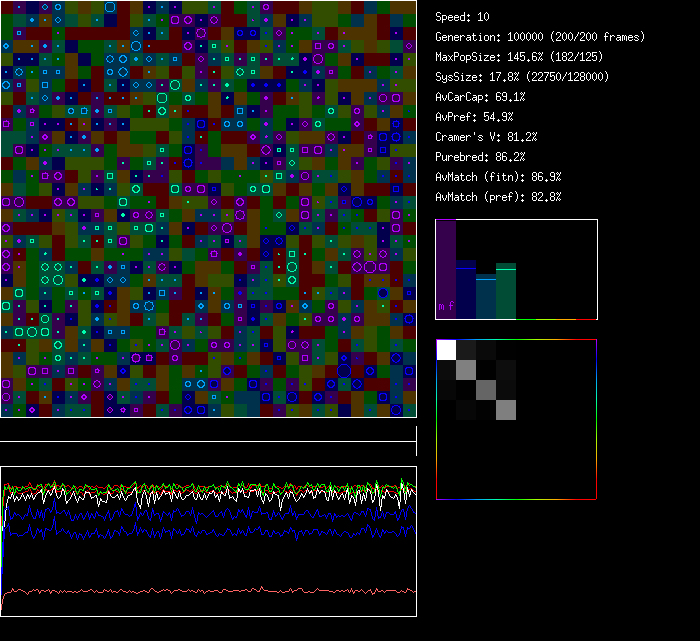Image resolution: width=700 pixels, height=641 pixels.
Task: Click the green histogram bar
Action: 506,291
